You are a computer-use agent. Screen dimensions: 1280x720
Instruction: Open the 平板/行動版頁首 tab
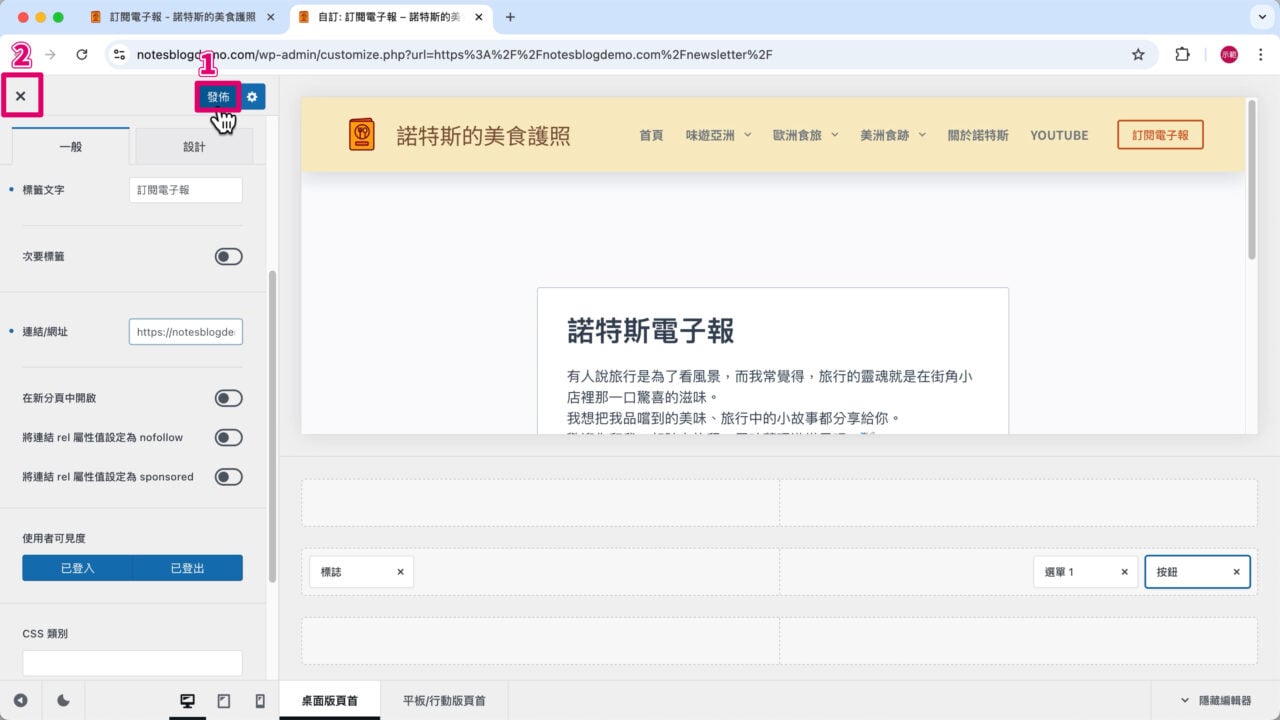pyautogui.click(x=443, y=700)
